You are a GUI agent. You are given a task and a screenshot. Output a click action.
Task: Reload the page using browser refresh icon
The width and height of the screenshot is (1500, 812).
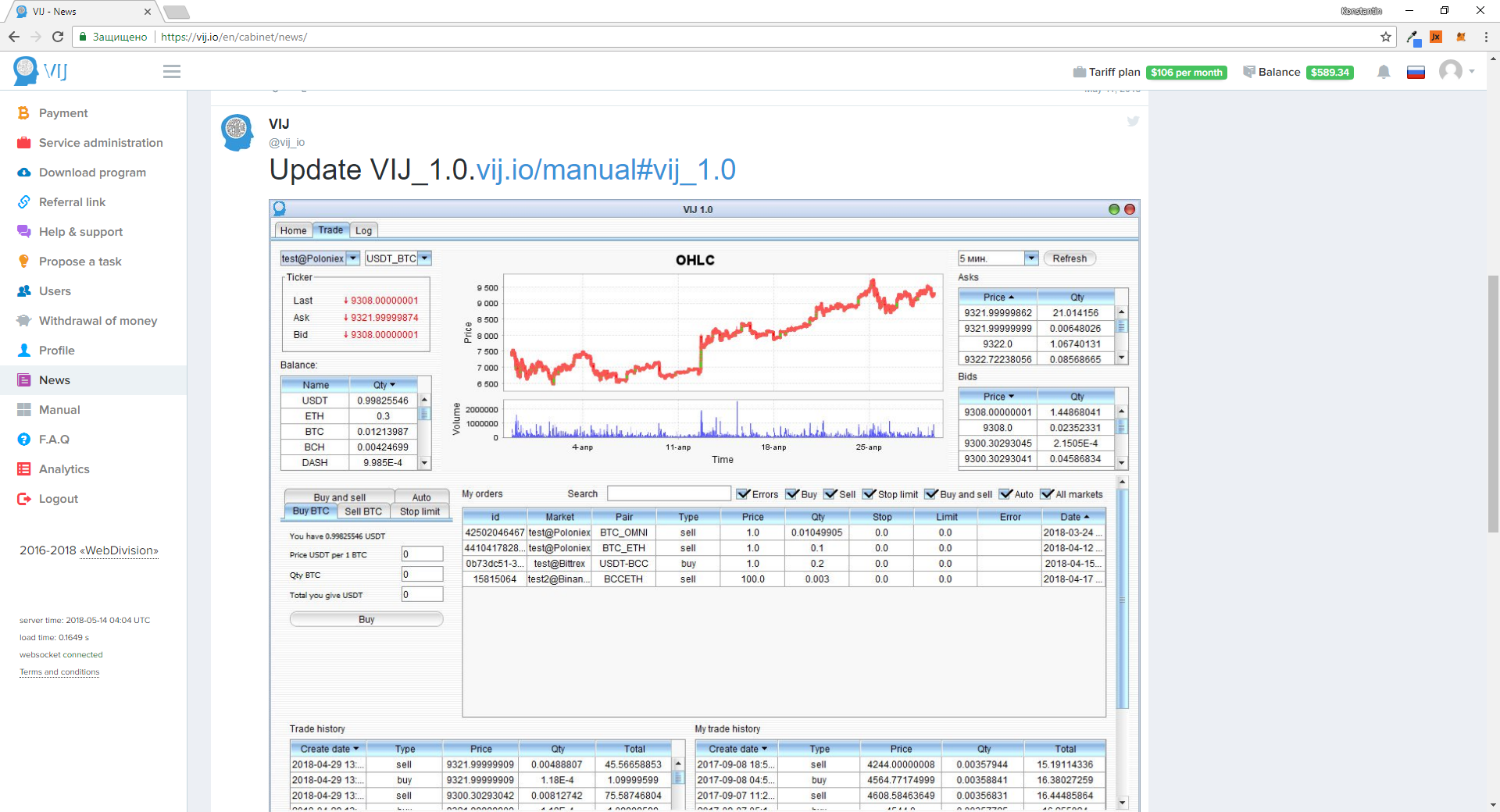[58, 37]
